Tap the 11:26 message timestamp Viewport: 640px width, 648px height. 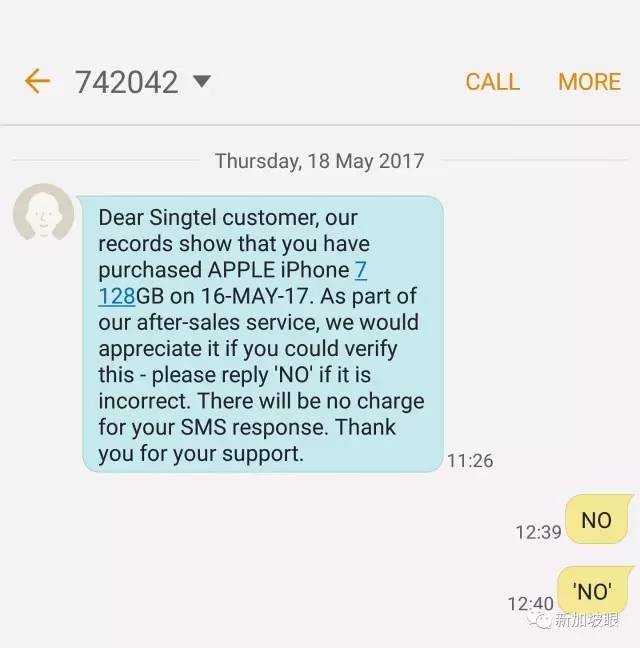click(x=470, y=461)
